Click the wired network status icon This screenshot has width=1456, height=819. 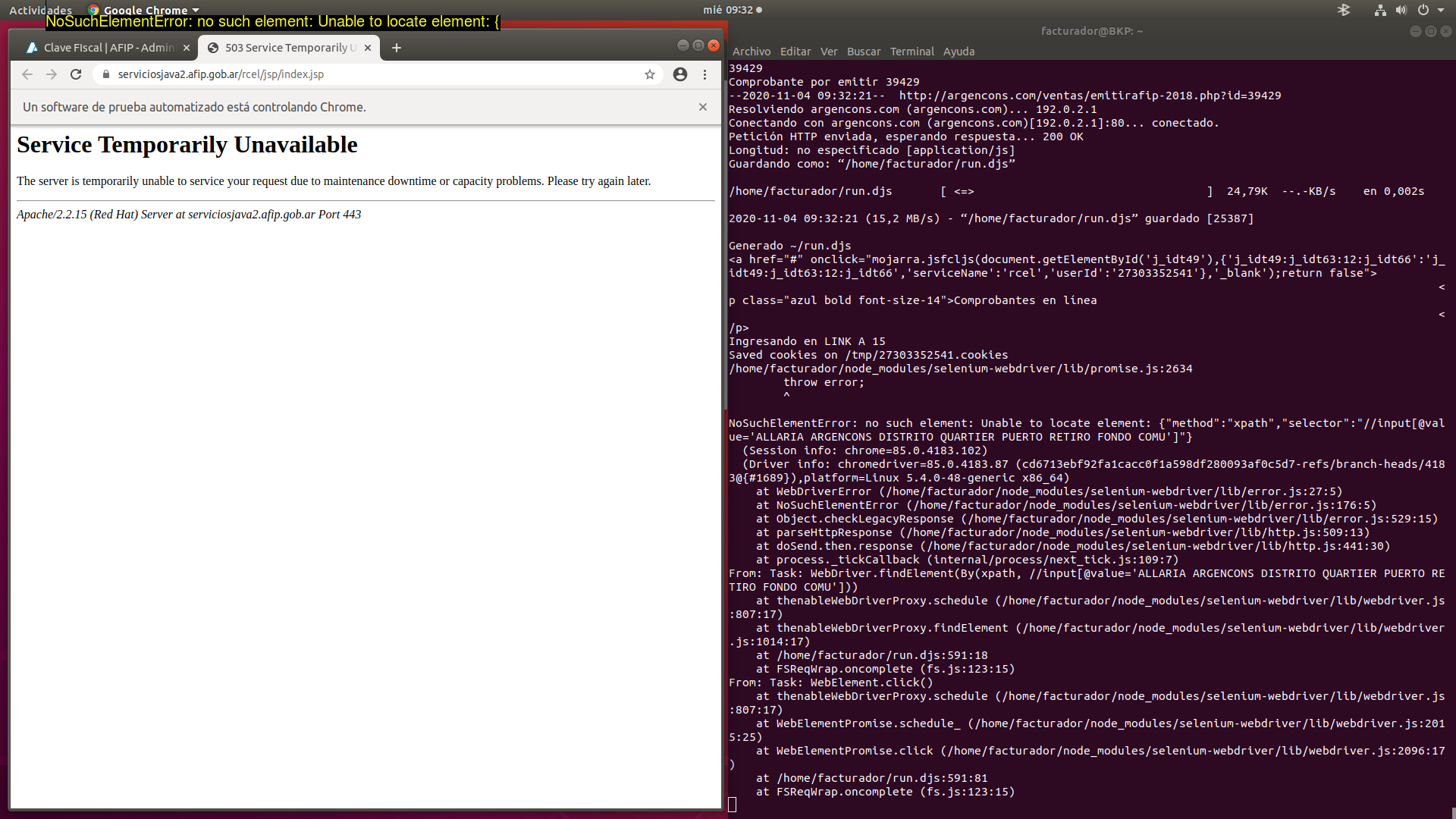coord(1380,10)
